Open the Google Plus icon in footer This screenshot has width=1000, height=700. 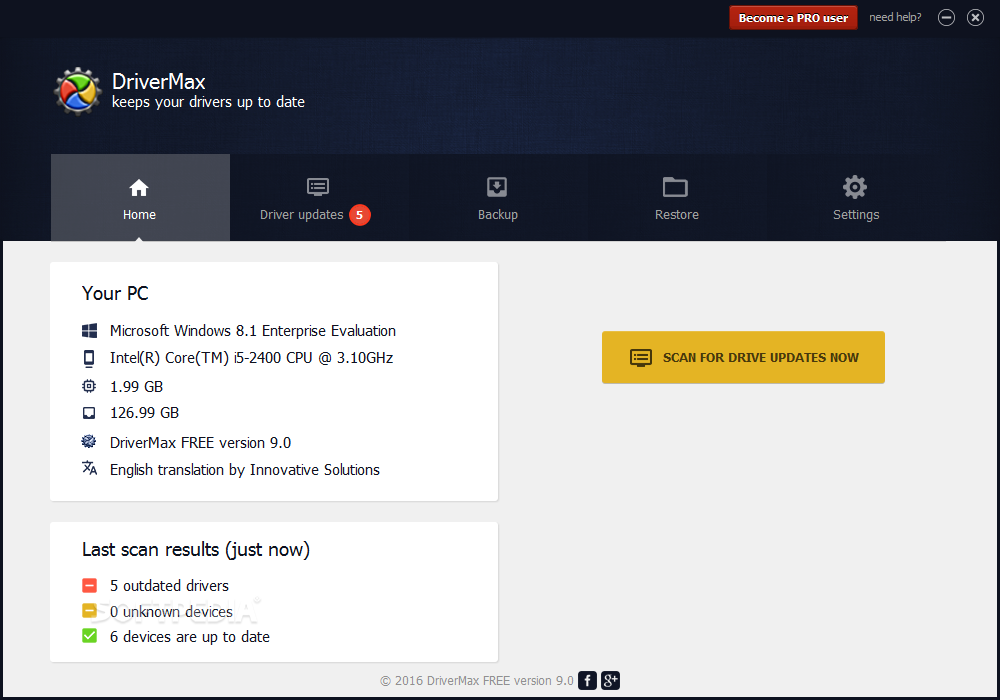pyautogui.click(x=610, y=680)
